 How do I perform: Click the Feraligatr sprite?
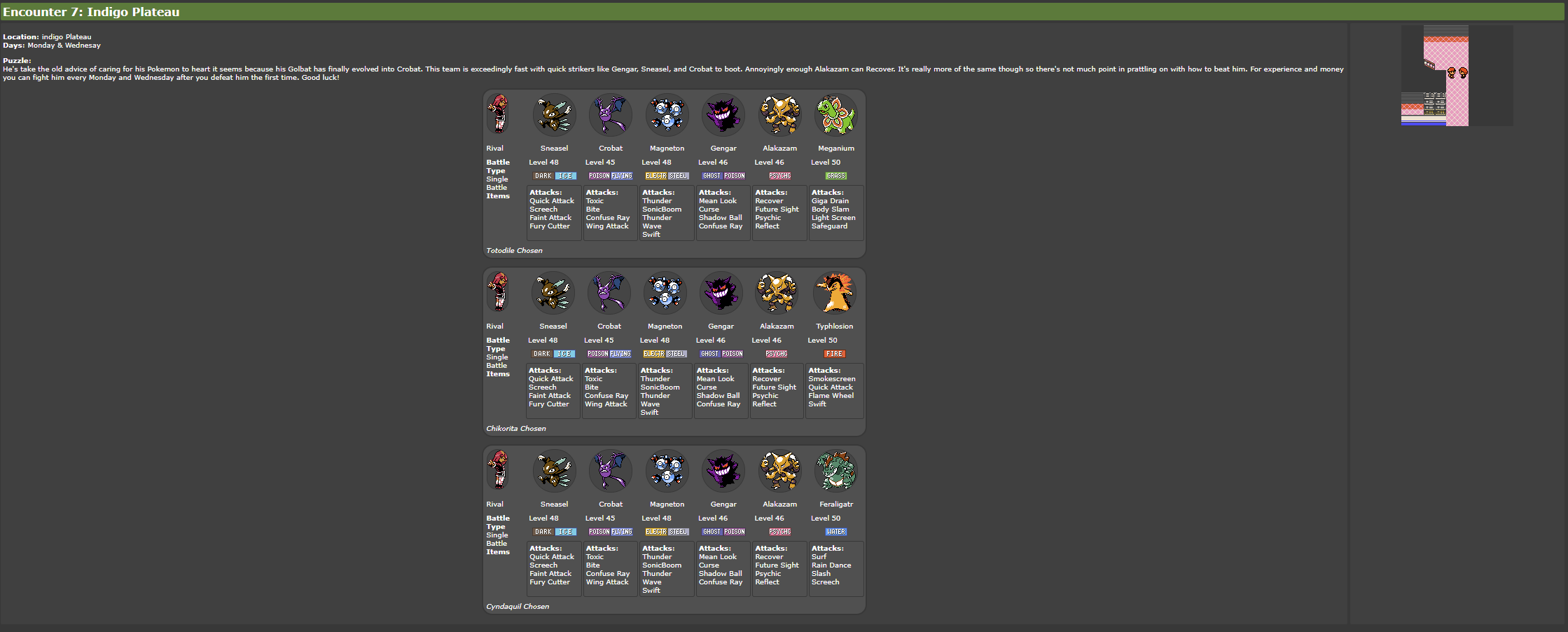click(x=836, y=471)
